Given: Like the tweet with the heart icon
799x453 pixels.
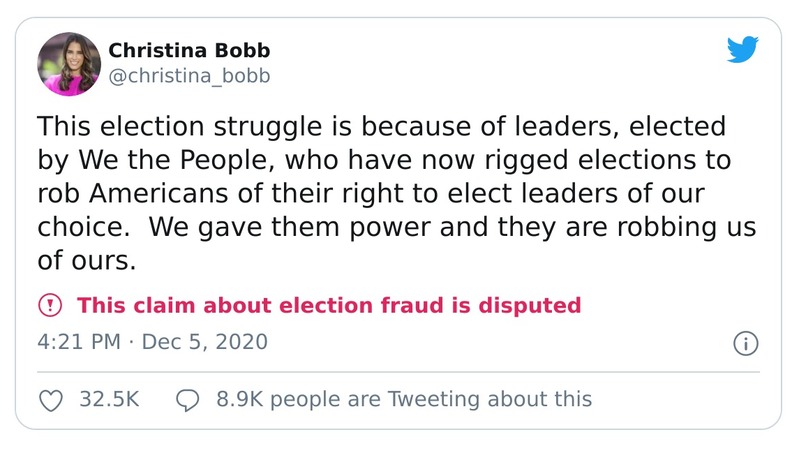Looking at the screenshot, I should (x=50, y=400).
